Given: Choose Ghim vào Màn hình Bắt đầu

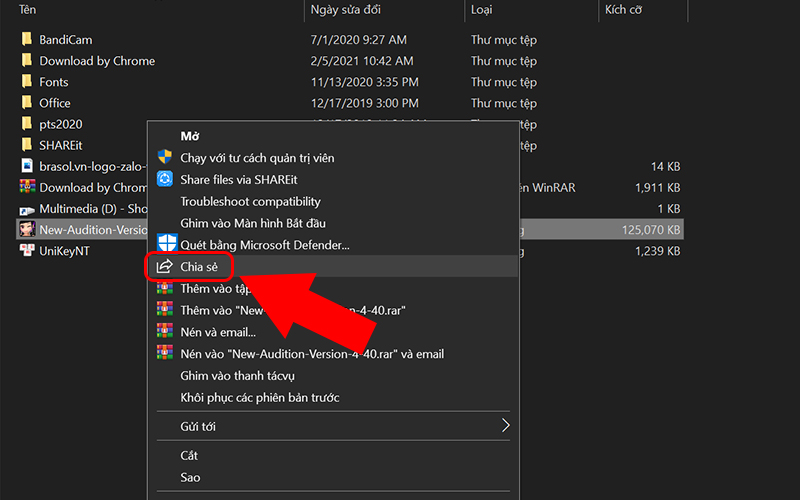Looking at the screenshot, I should [x=253, y=223].
